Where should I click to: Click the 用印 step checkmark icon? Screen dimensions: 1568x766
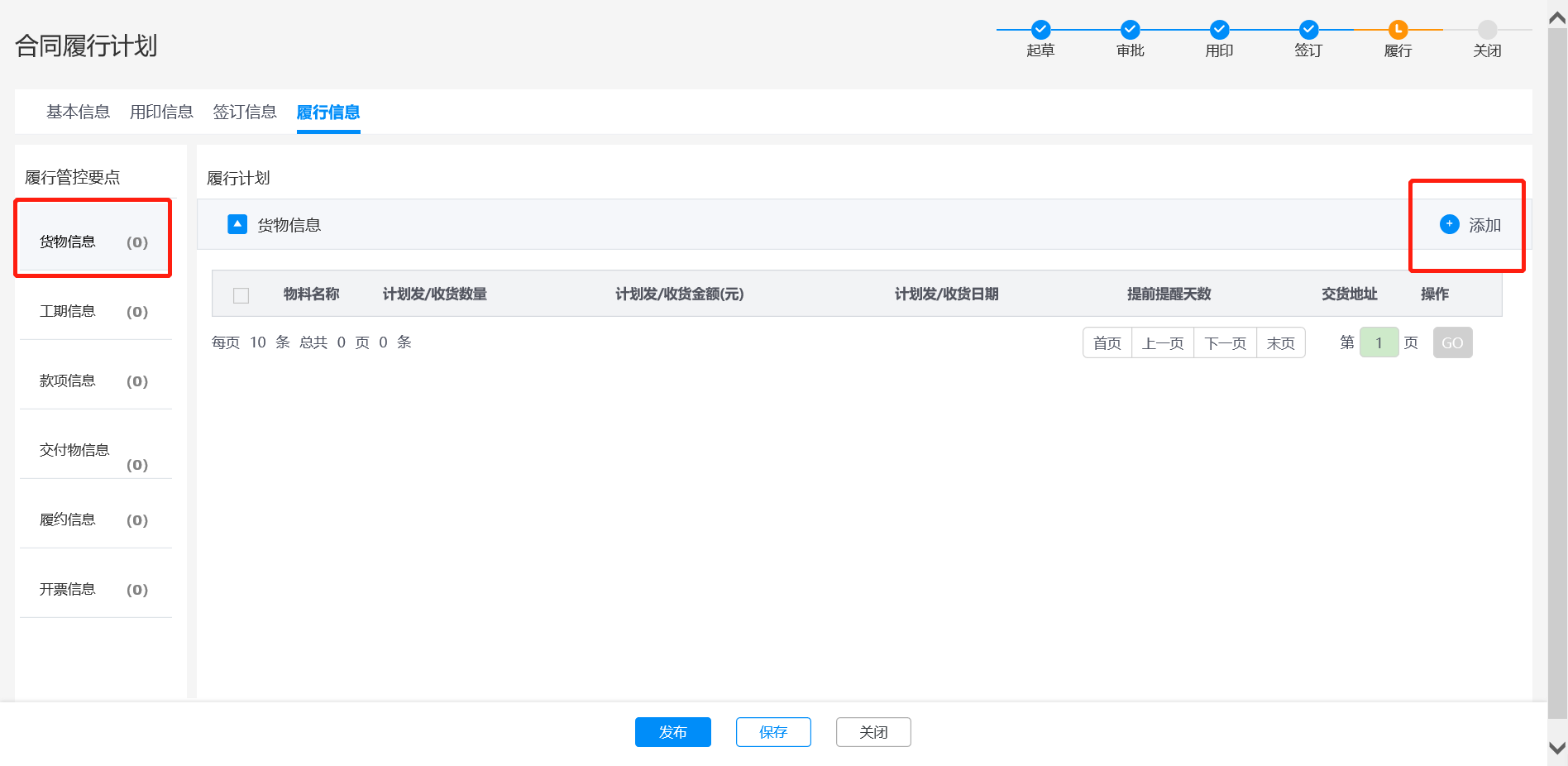[x=1219, y=30]
